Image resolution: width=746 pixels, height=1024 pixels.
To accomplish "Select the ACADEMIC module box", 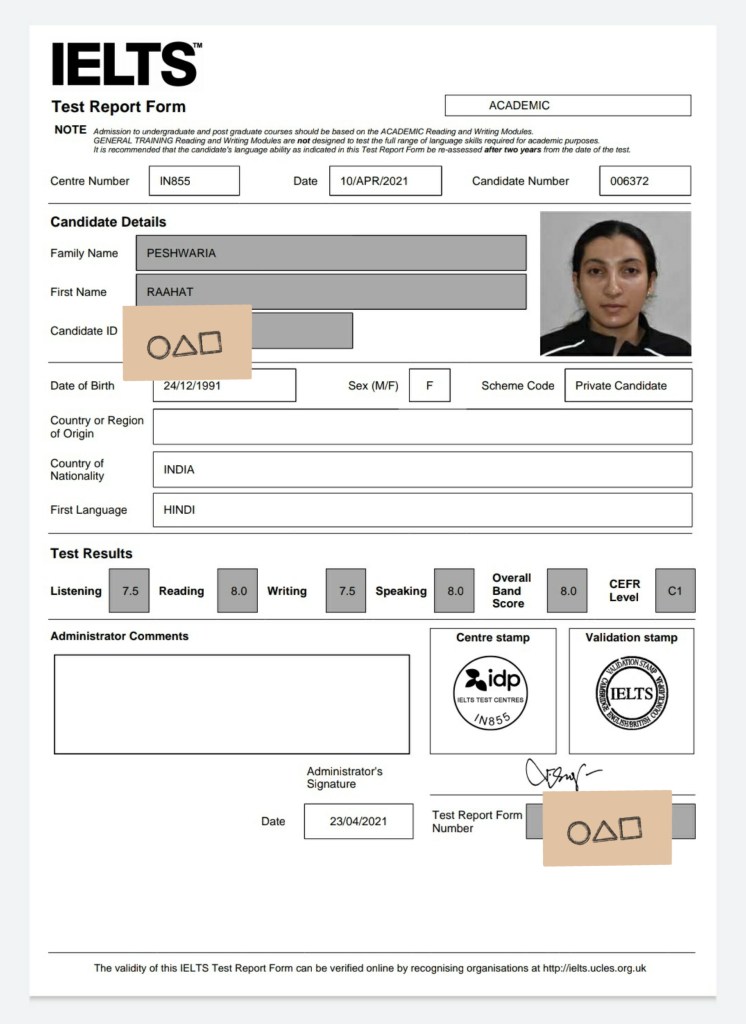I will click(x=567, y=105).
